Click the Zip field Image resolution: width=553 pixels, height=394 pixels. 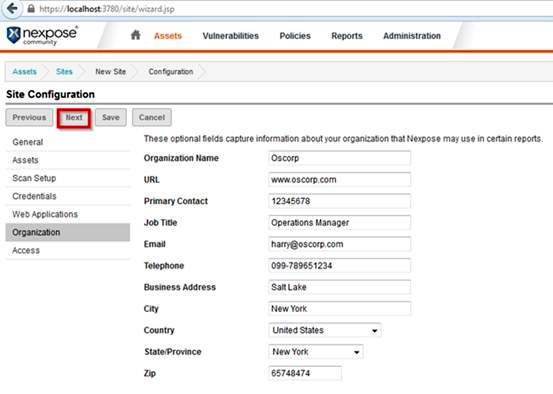tap(305, 373)
